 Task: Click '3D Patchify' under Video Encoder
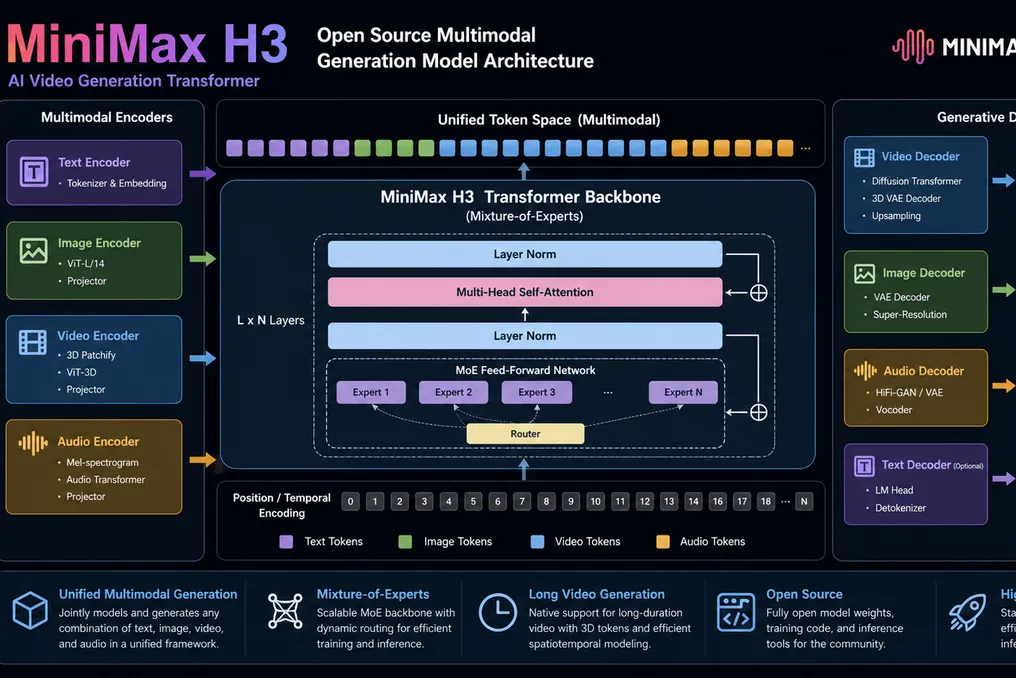[91, 355]
